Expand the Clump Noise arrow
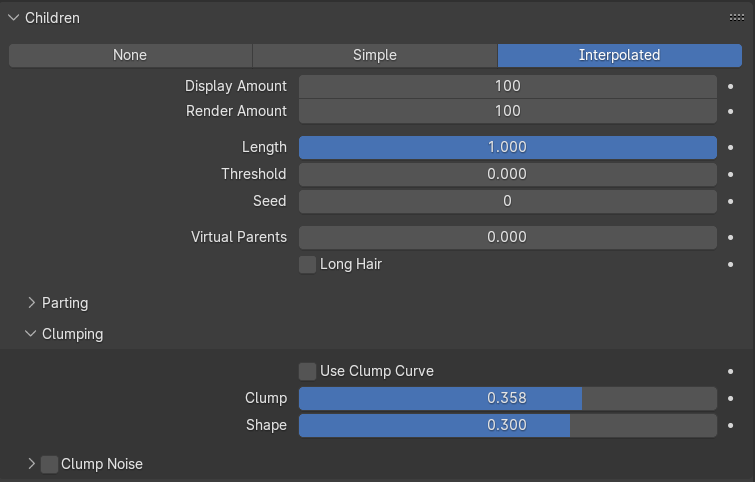The width and height of the screenshot is (755, 482). [x=31, y=464]
